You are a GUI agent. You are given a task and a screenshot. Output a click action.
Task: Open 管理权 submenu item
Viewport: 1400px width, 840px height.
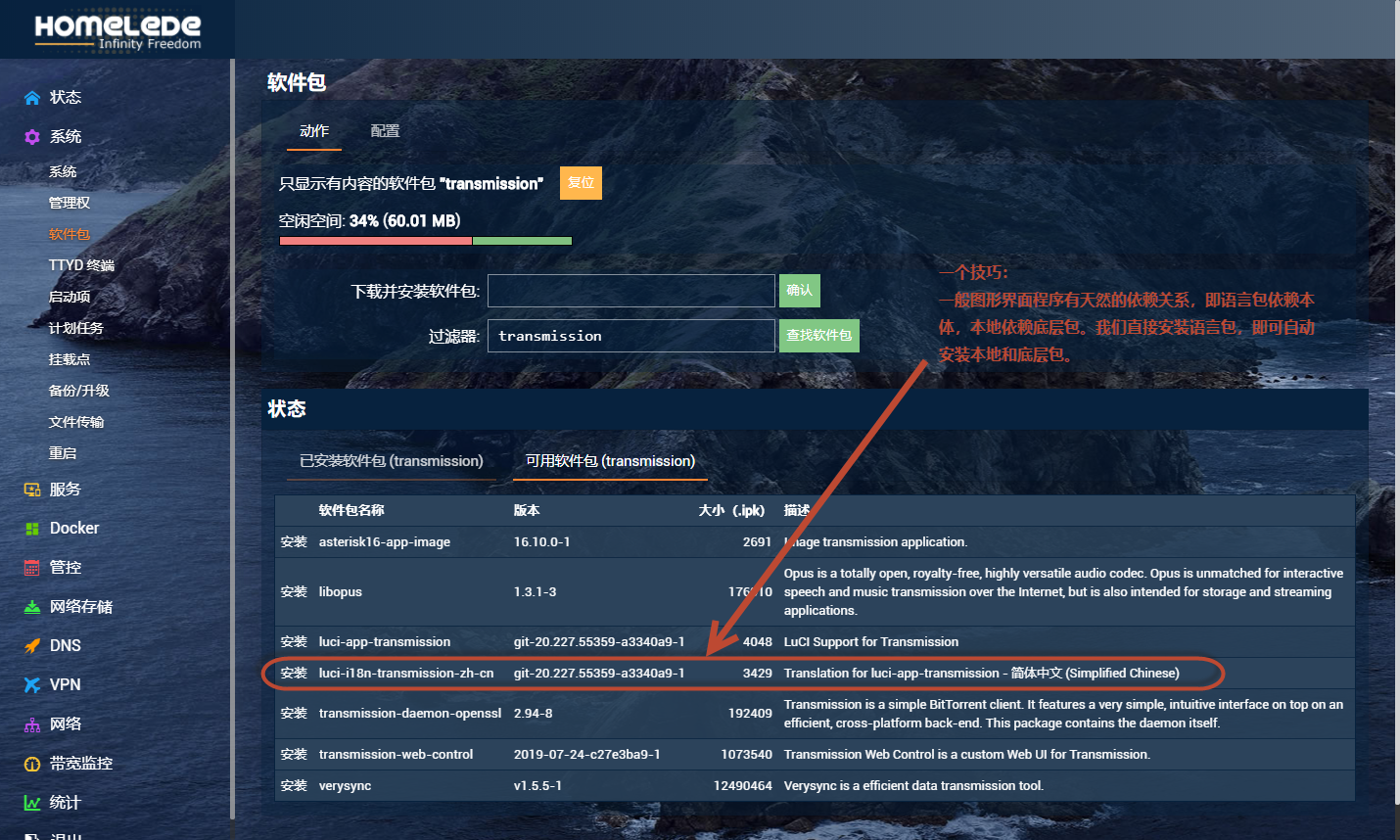click(x=70, y=203)
